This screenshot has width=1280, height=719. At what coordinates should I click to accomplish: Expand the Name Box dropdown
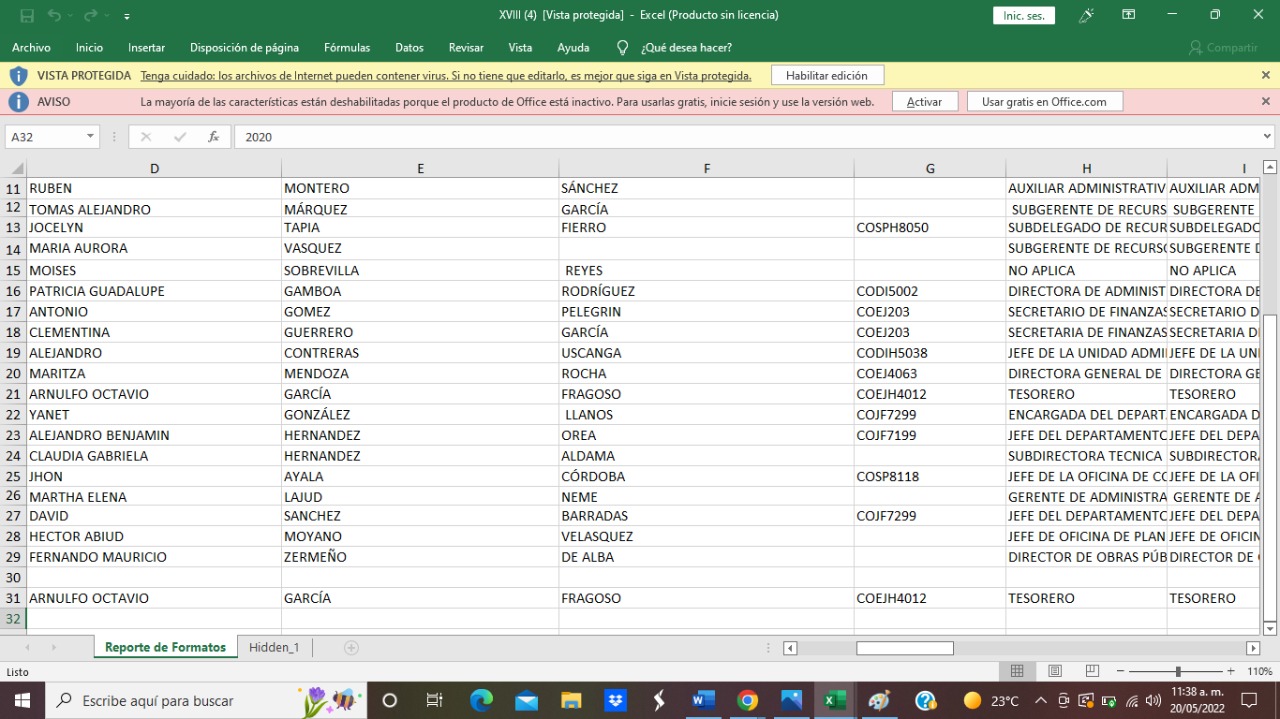click(x=91, y=137)
